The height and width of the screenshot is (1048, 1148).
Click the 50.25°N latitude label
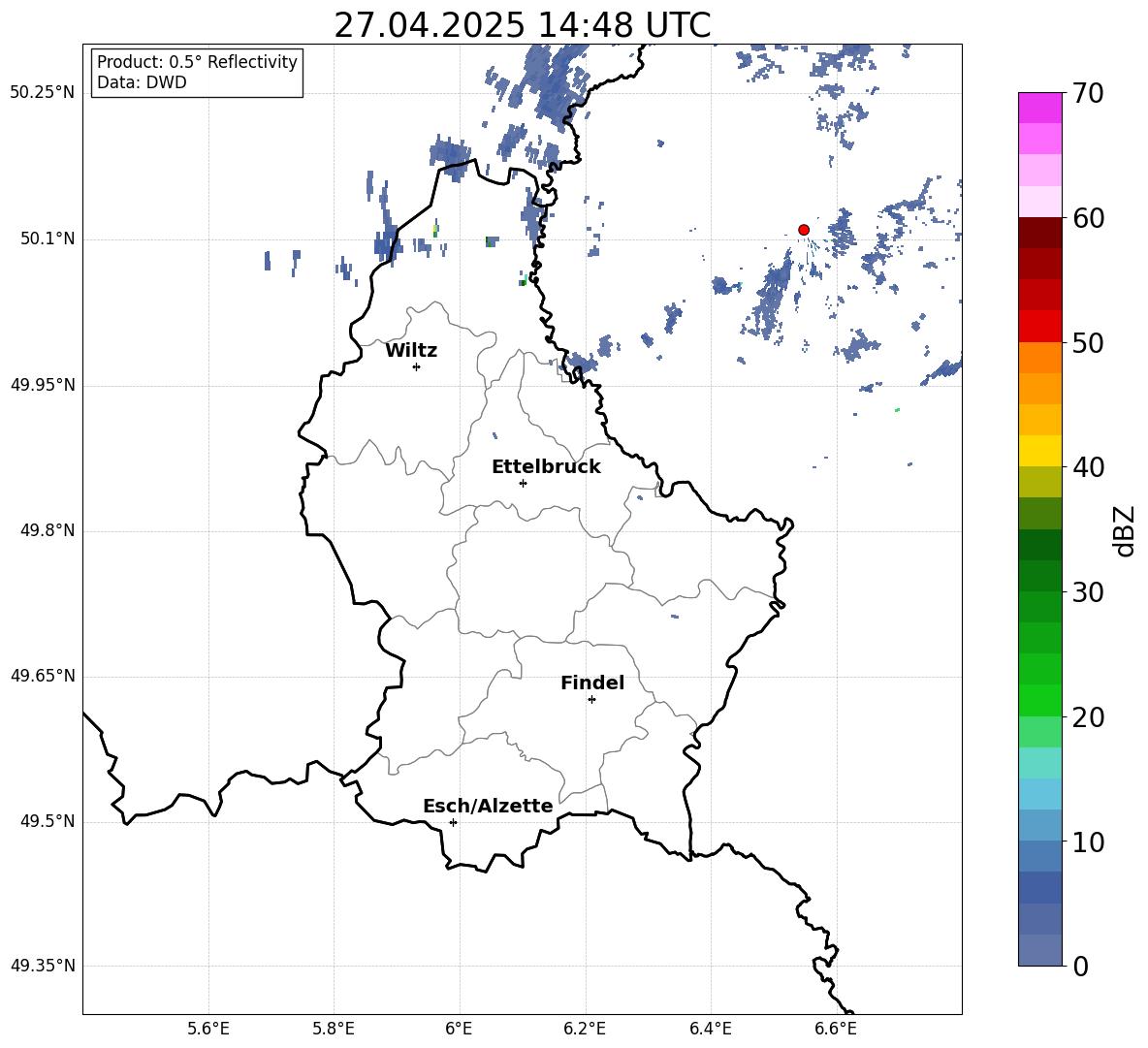click(43, 93)
